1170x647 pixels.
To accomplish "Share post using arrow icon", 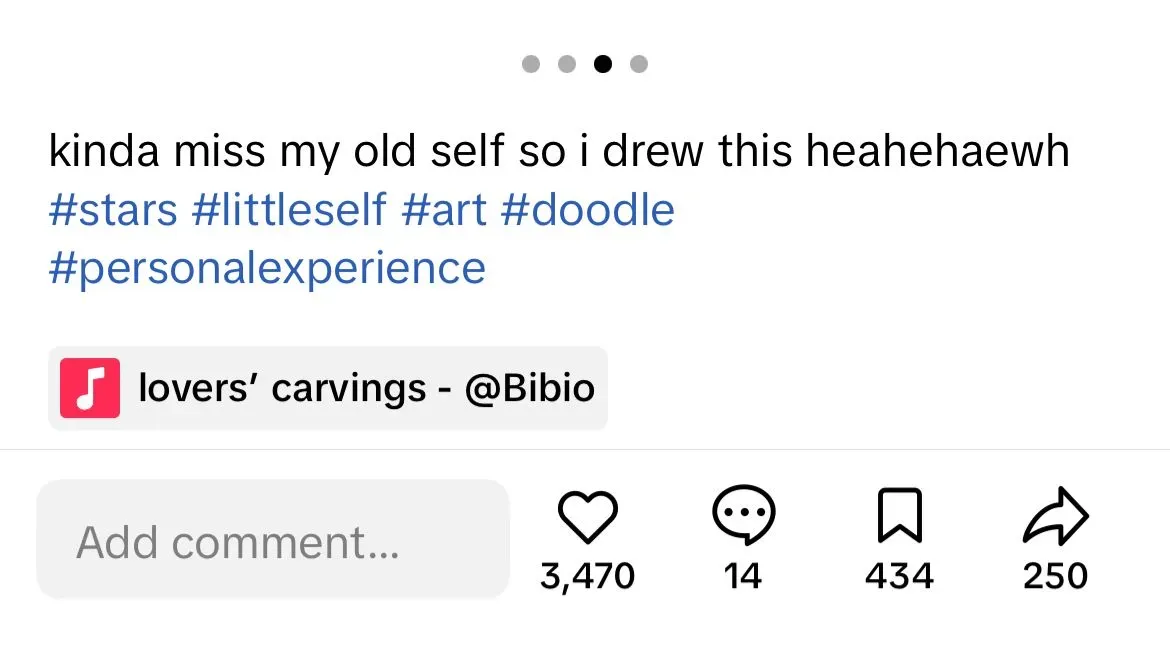I will coord(1055,517).
